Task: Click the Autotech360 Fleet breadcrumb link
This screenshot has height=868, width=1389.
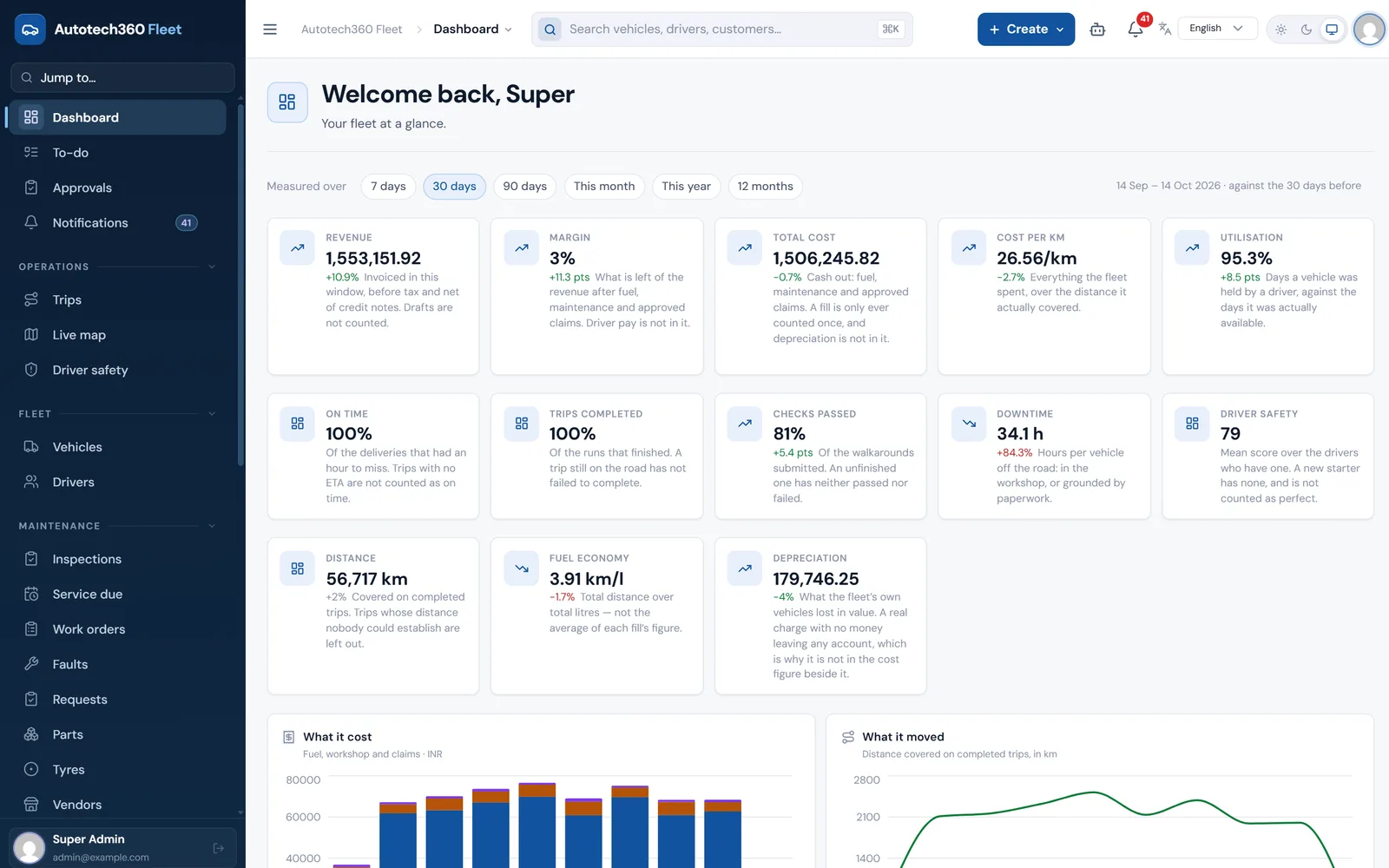Action: [x=352, y=30]
